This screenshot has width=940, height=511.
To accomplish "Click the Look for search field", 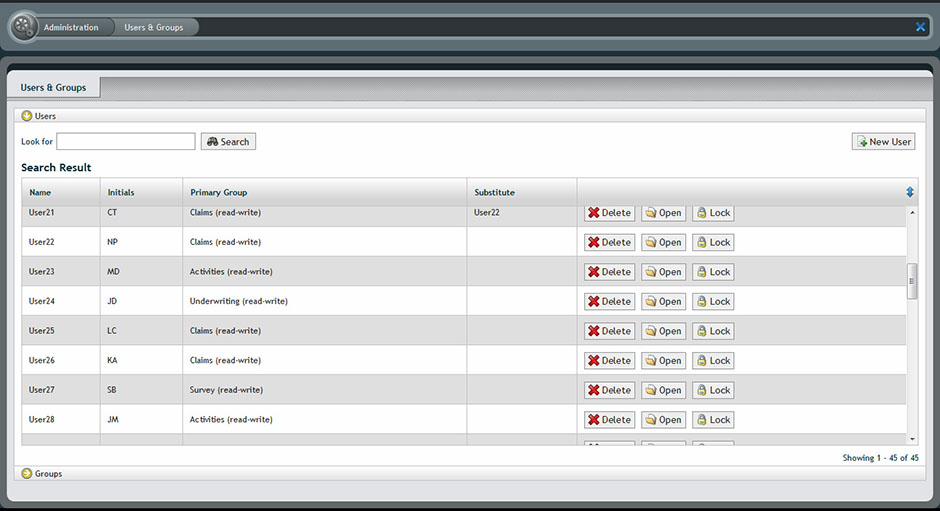I will click(126, 142).
